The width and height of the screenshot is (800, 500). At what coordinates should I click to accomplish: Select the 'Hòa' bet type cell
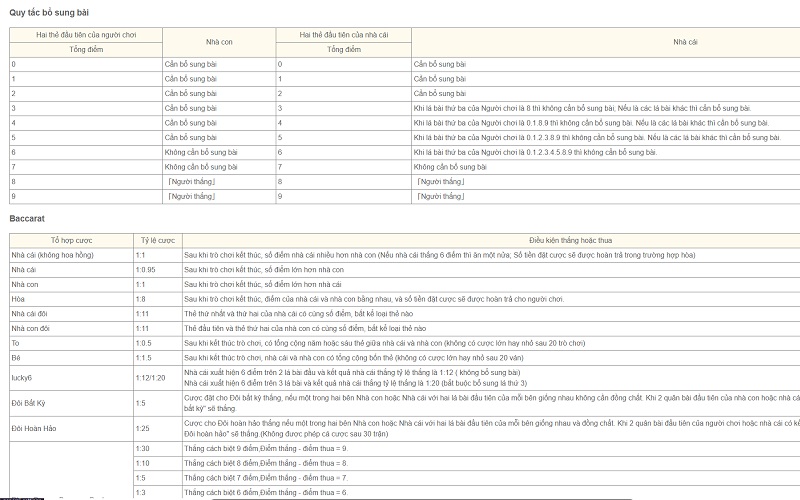(x=18, y=299)
